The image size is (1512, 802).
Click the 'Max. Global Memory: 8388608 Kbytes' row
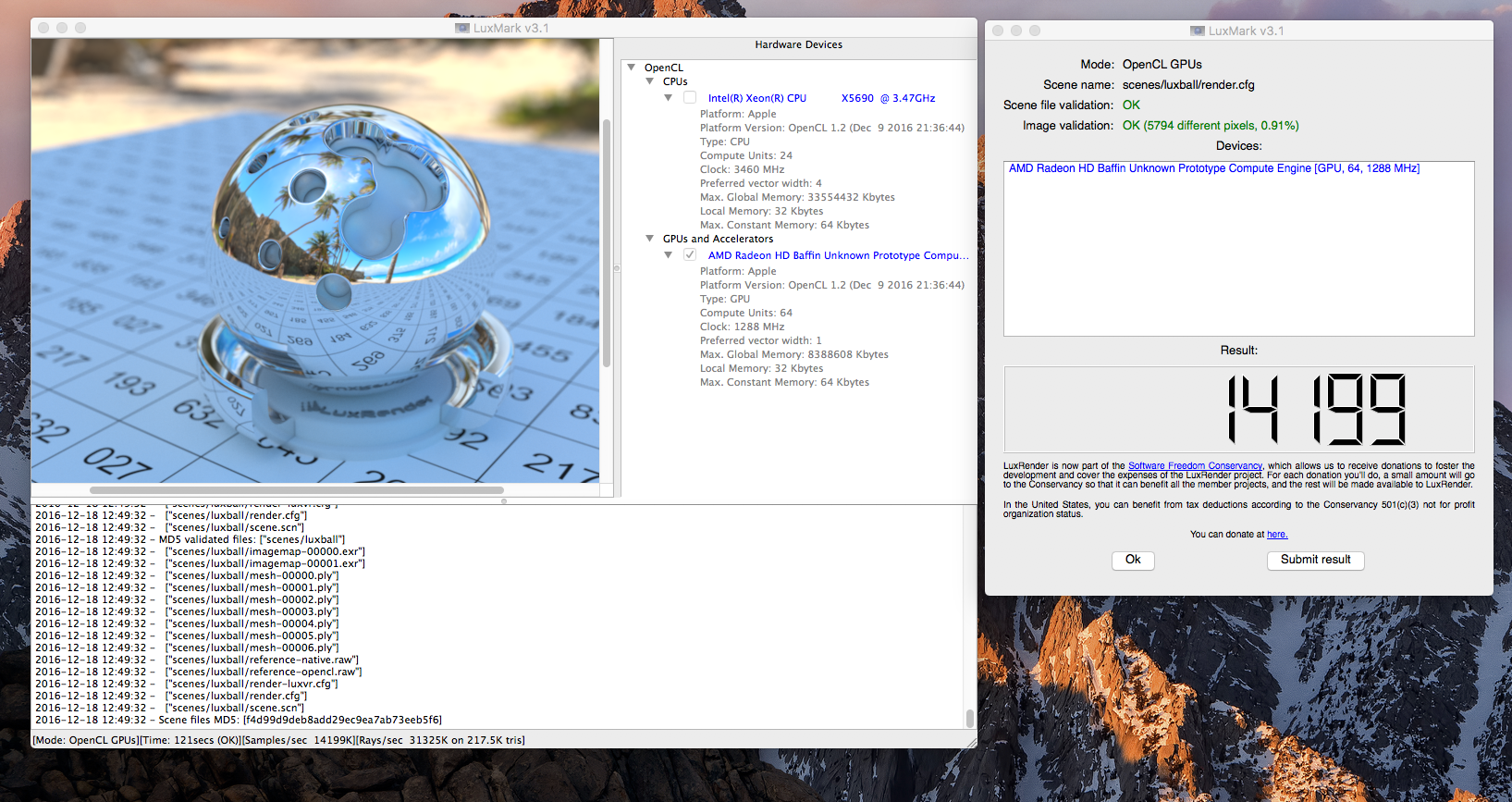(794, 354)
